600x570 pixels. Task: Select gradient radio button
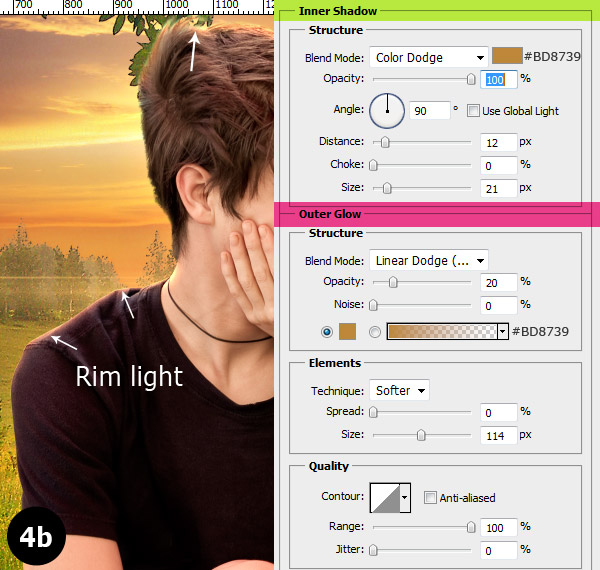(375, 332)
